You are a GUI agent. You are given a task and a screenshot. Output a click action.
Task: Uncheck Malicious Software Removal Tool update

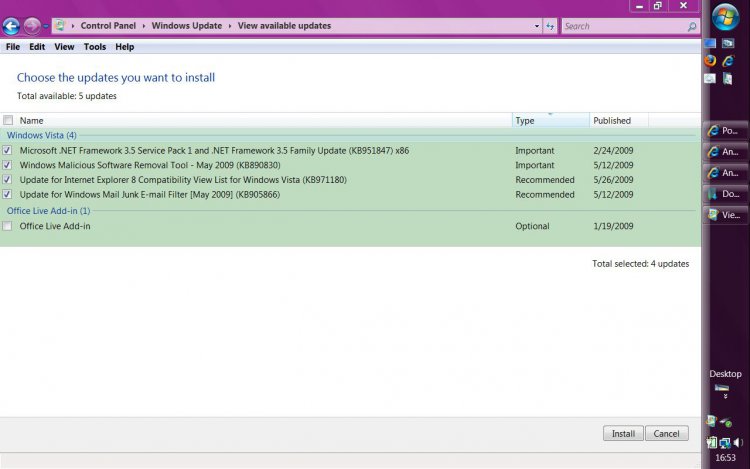(7, 165)
